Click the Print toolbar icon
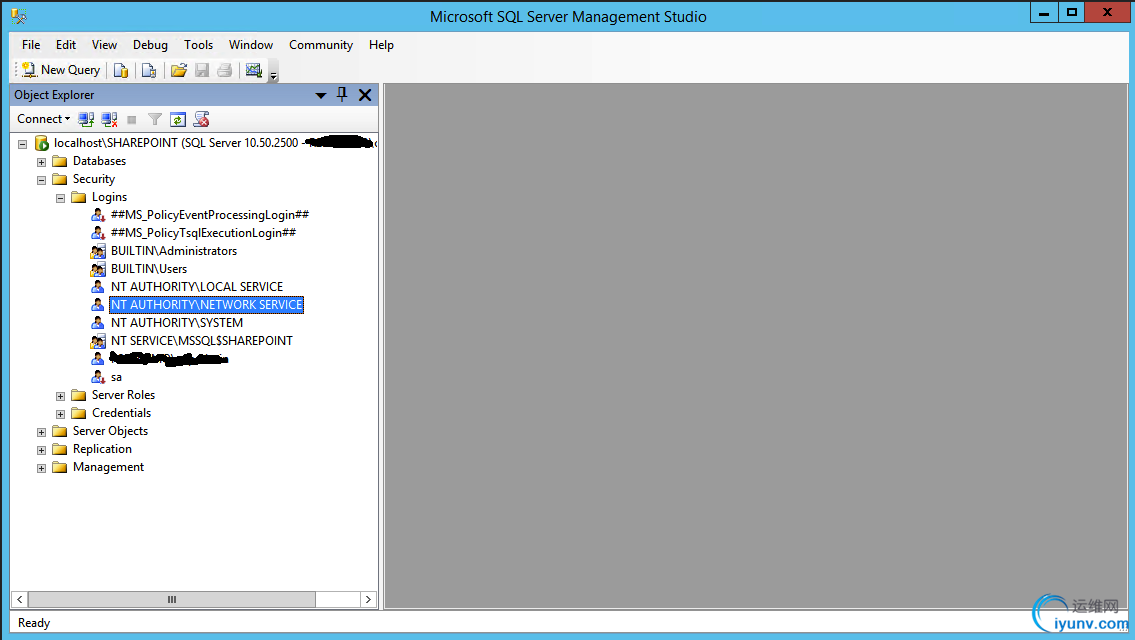1135x640 pixels. (225, 70)
